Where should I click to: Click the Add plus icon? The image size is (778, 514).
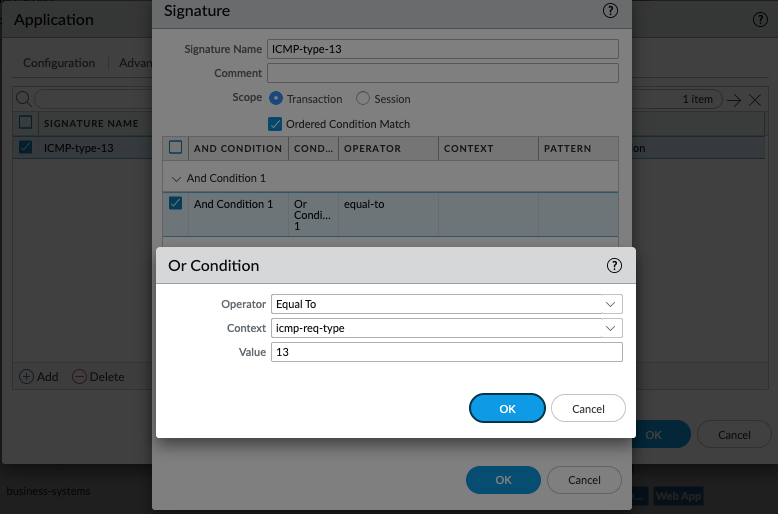(27, 377)
